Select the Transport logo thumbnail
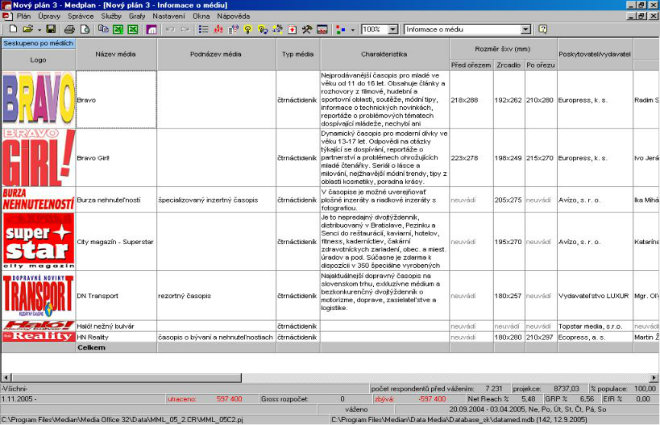This screenshot has width=660, height=425. click(39, 295)
